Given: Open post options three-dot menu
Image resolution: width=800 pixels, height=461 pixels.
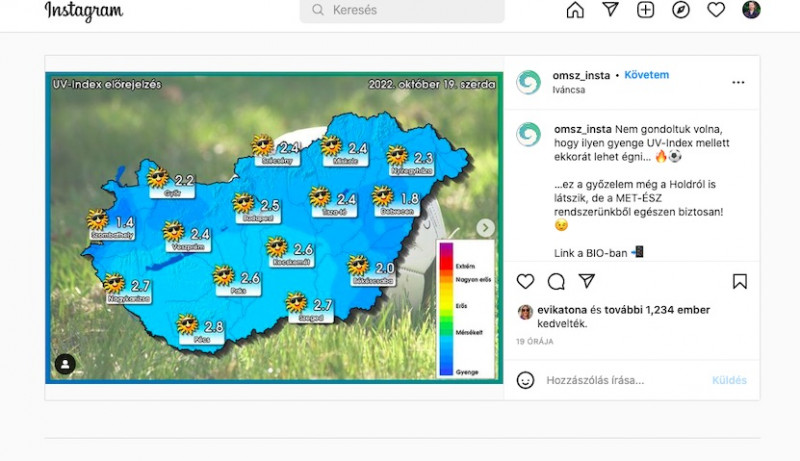Looking at the screenshot, I should (x=738, y=82).
